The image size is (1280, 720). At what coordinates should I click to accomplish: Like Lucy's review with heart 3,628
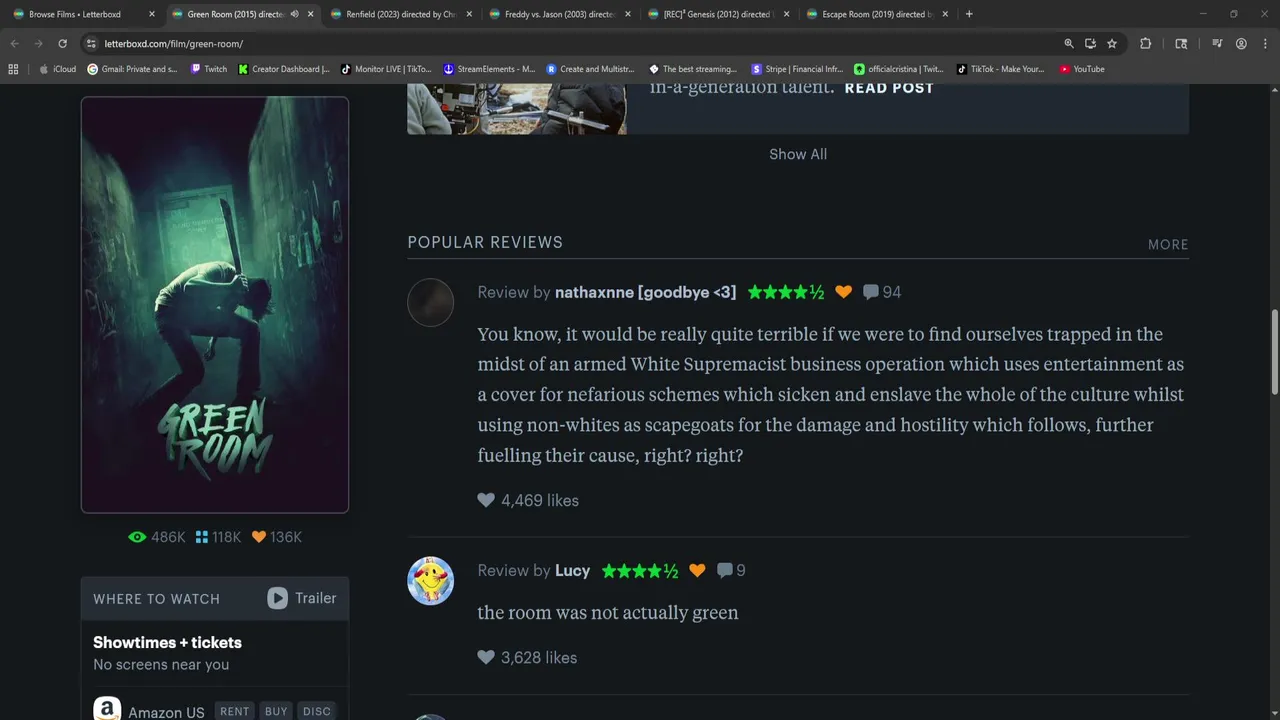pyautogui.click(x=486, y=657)
